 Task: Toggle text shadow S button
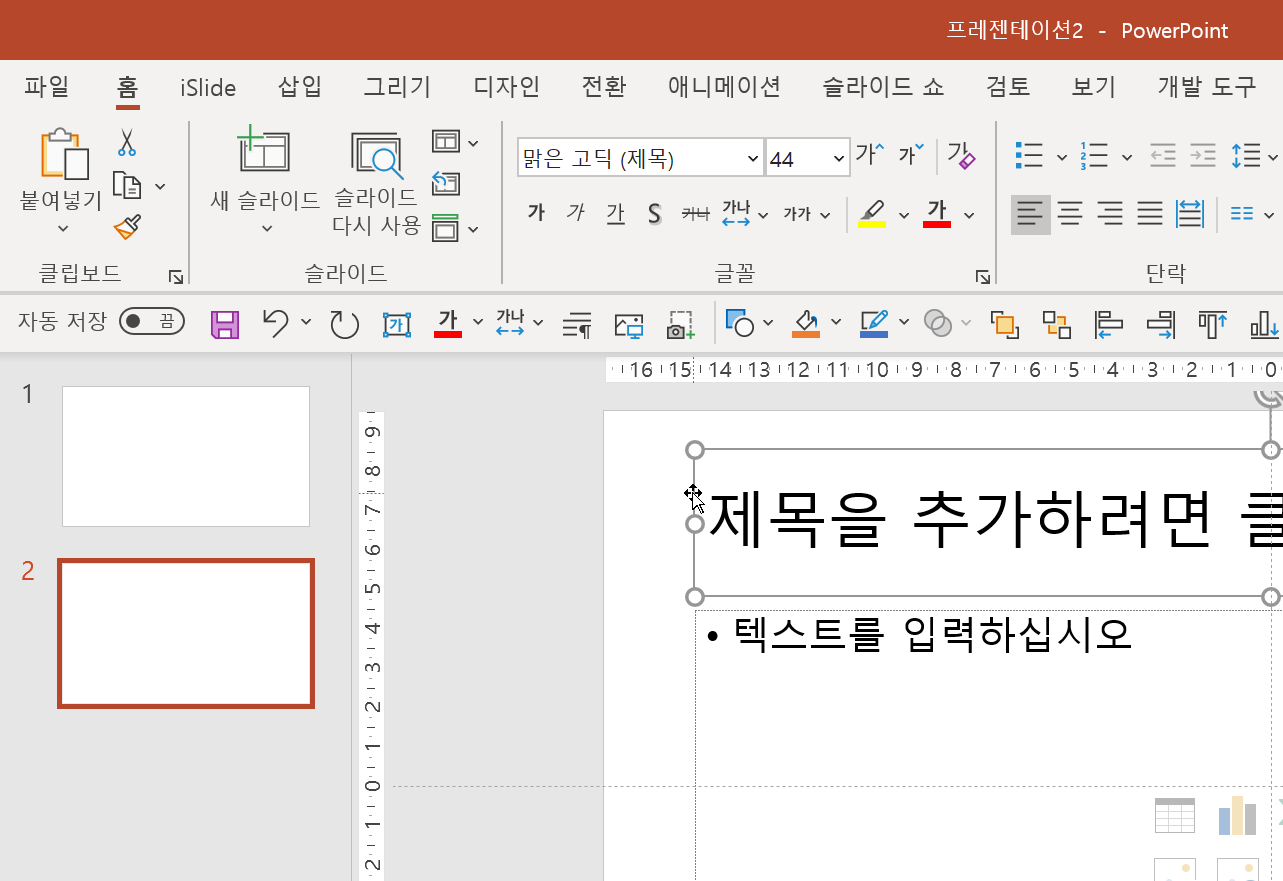pyautogui.click(x=655, y=214)
